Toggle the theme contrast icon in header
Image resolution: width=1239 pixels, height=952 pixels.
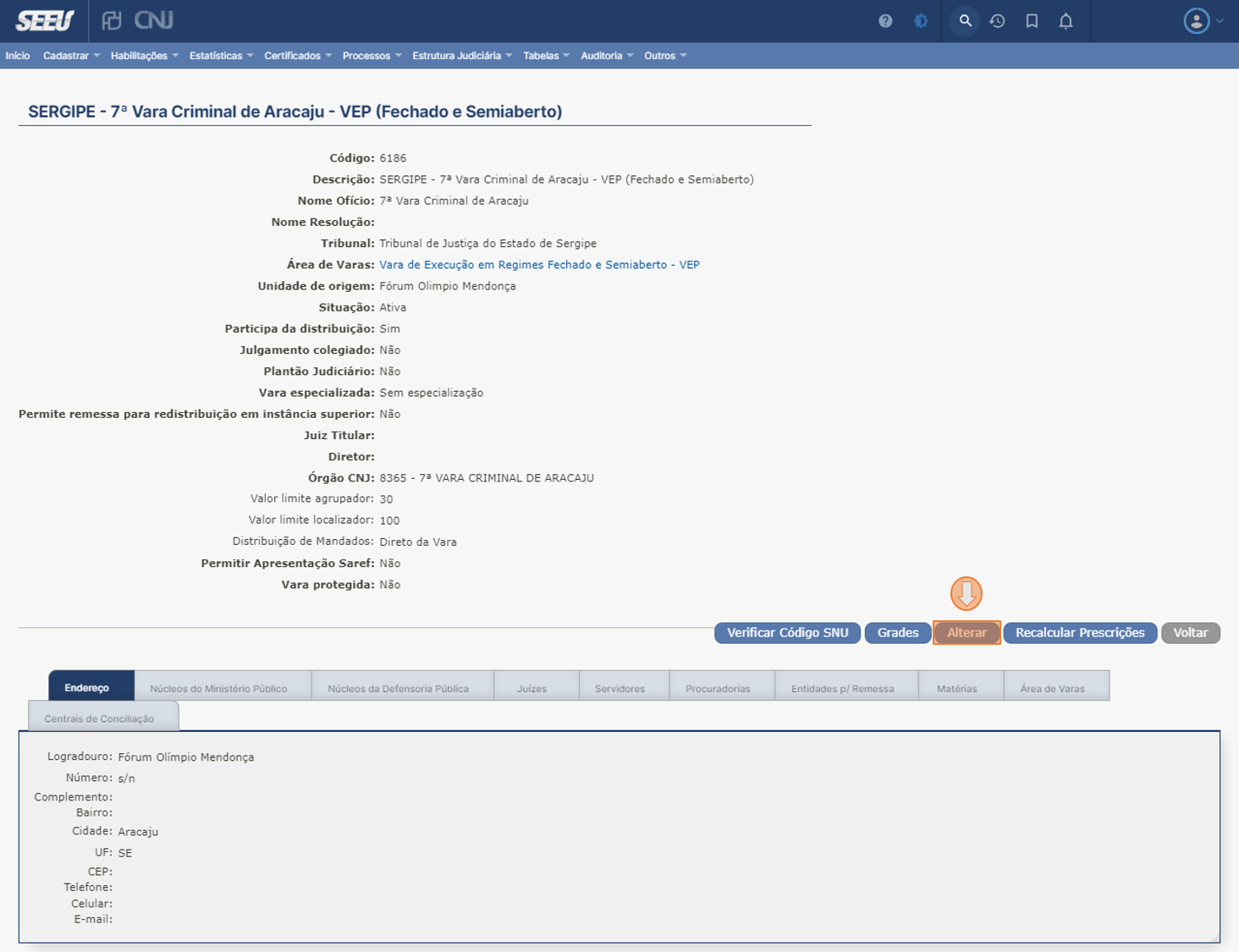coord(921,21)
